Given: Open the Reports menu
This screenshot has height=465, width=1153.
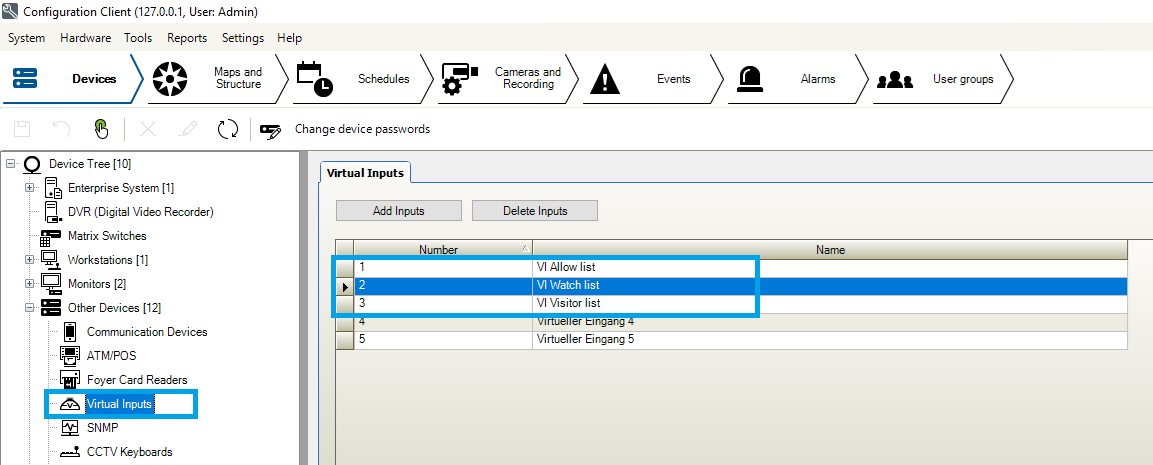Looking at the screenshot, I should click(187, 38).
